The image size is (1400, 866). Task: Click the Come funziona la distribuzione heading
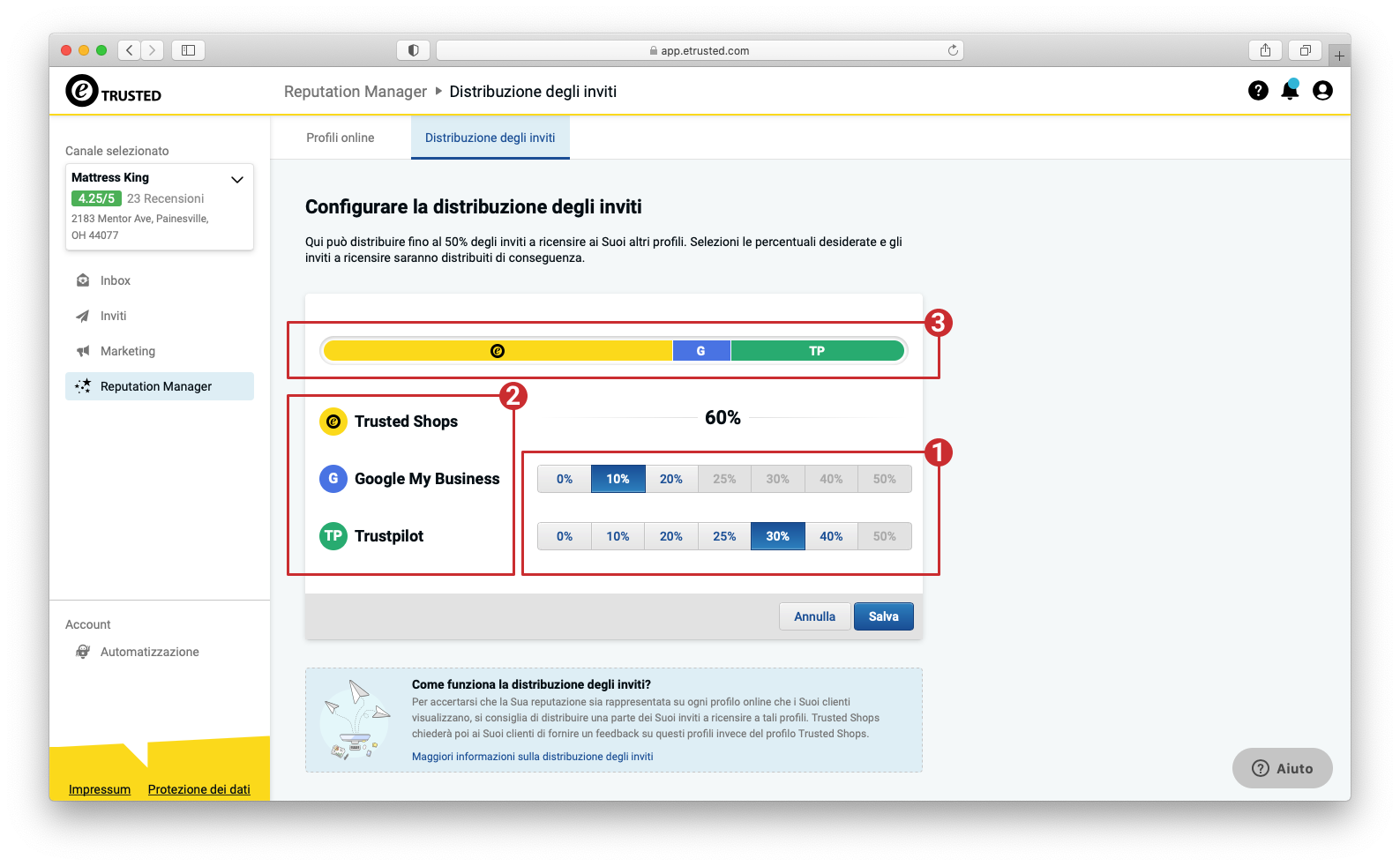[531, 684]
